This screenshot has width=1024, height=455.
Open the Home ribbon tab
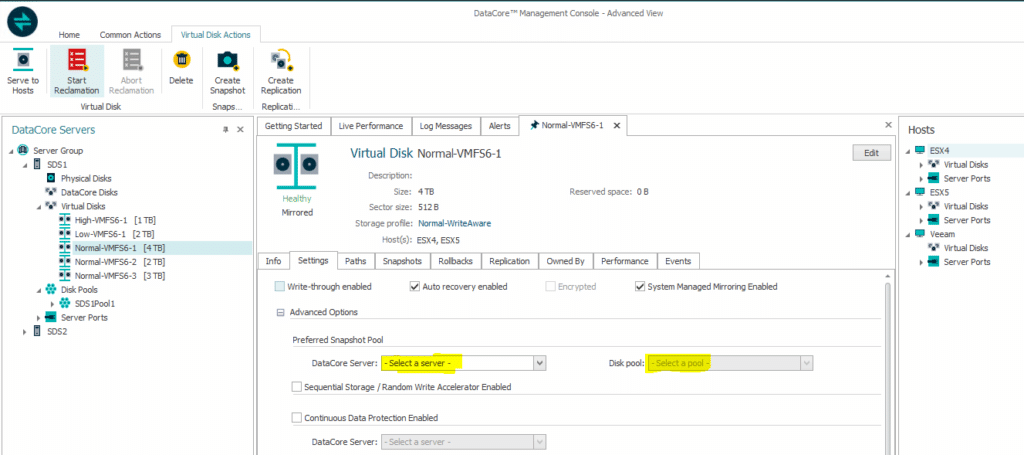coord(69,35)
